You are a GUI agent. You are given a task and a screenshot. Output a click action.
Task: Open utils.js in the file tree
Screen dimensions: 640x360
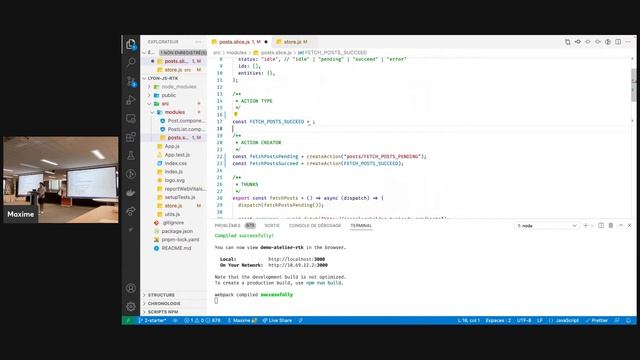pyautogui.click(x=172, y=214)
